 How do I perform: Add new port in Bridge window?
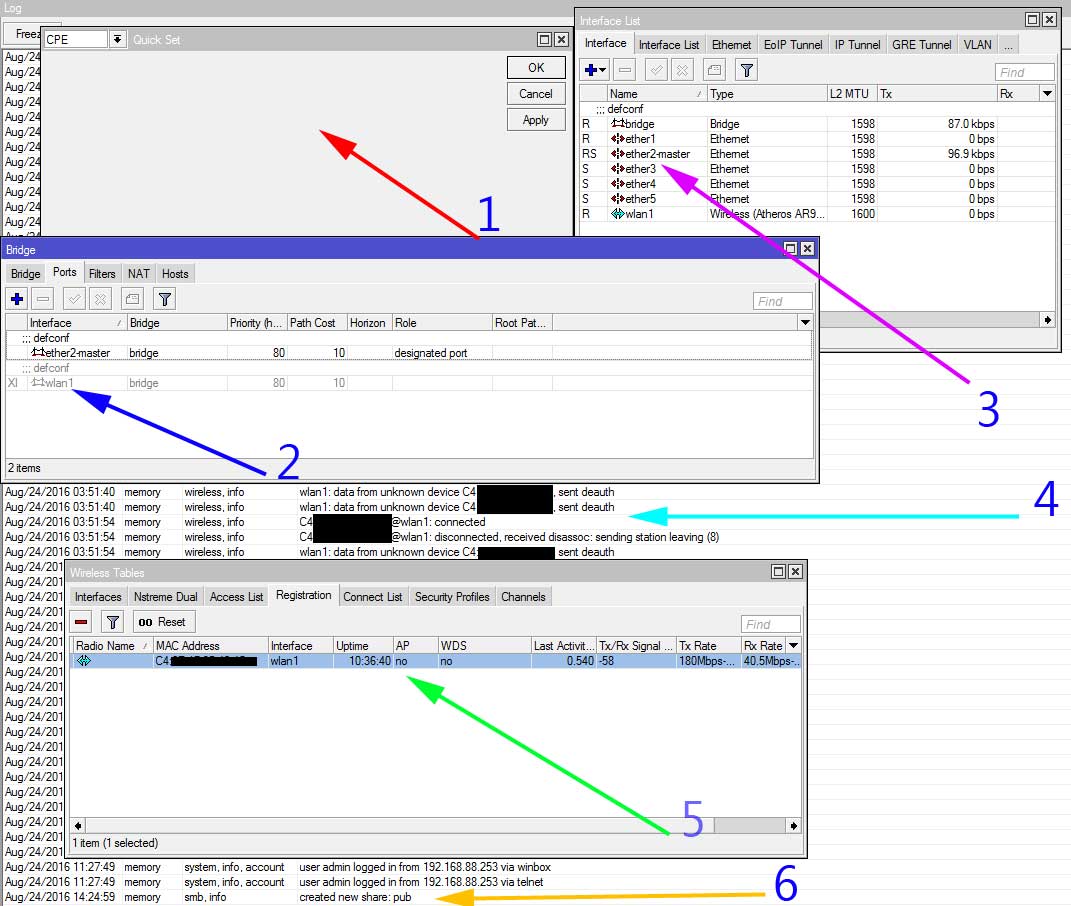[17, 299]
